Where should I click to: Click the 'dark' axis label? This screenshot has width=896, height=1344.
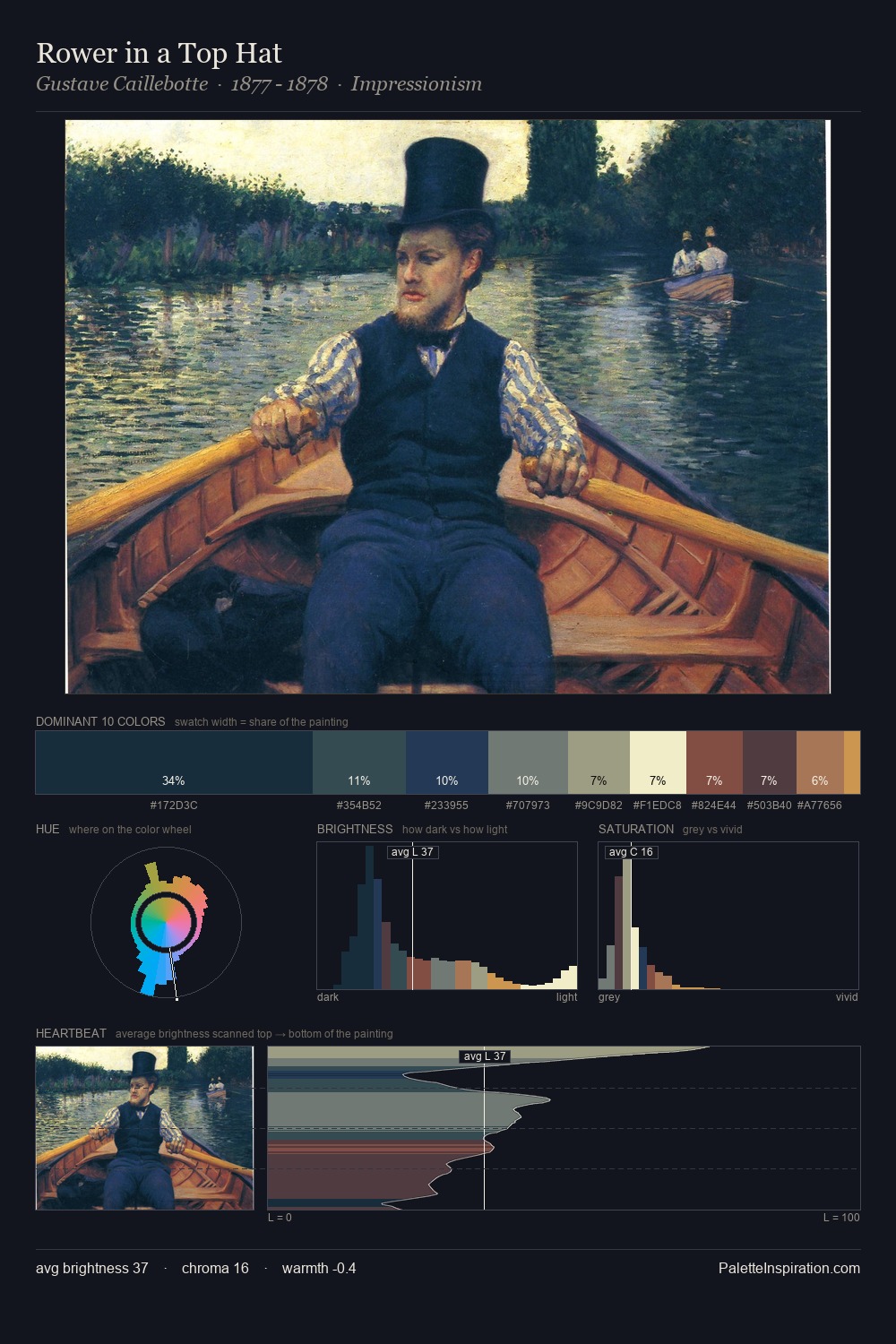coord(328,997)
